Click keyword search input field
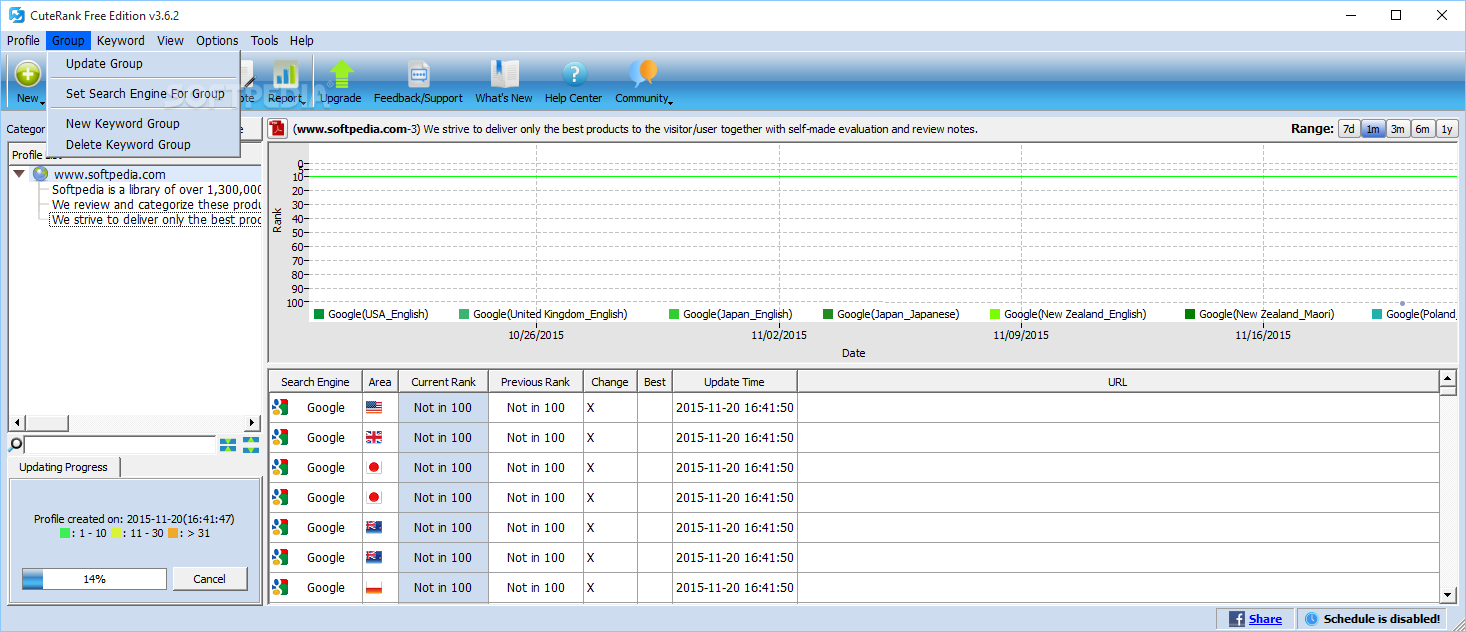This screenshot has width=1466, height=632. (120, 444)
